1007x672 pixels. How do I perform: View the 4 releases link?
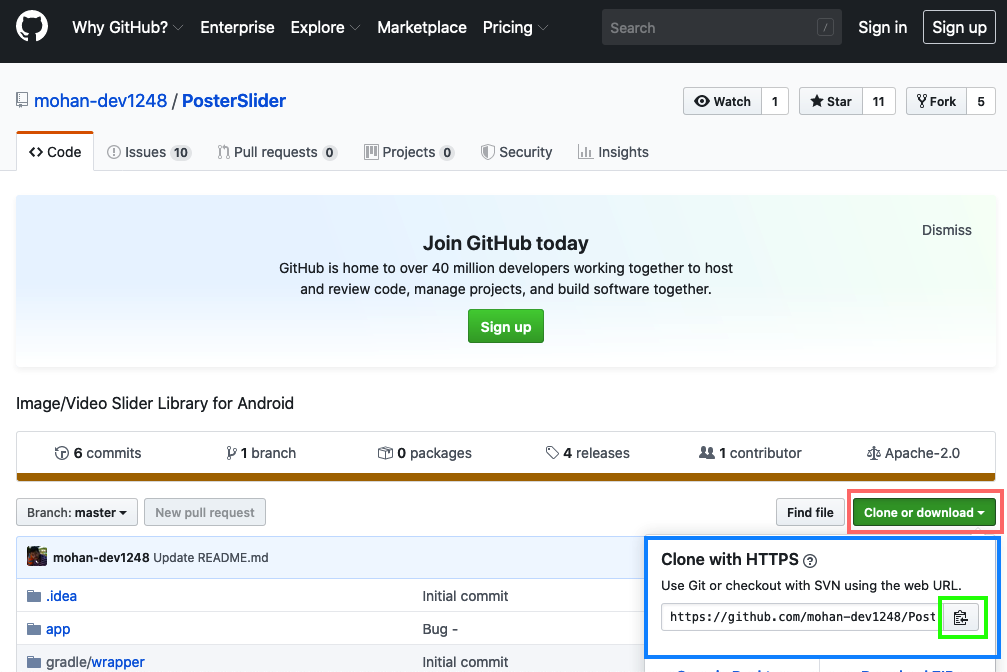click(588, 453)
